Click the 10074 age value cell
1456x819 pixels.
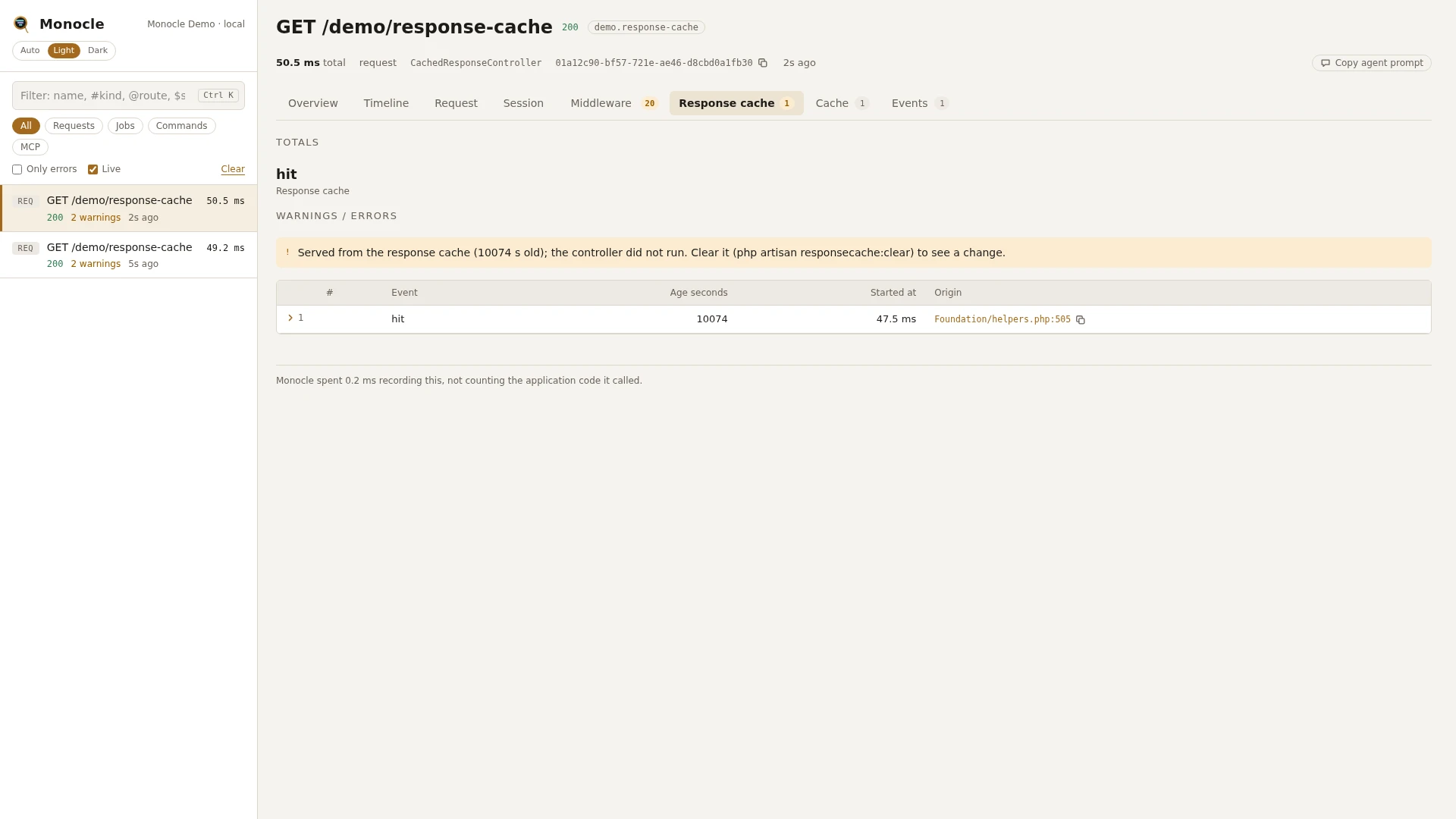click(x=711, y=319)
